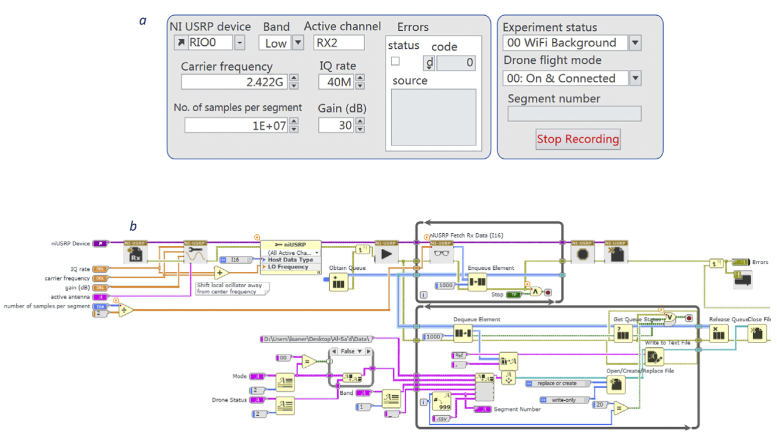This screenshot has width=777, height=432.
Task: Expand the Experiment status dropdown
Action: 635,43
